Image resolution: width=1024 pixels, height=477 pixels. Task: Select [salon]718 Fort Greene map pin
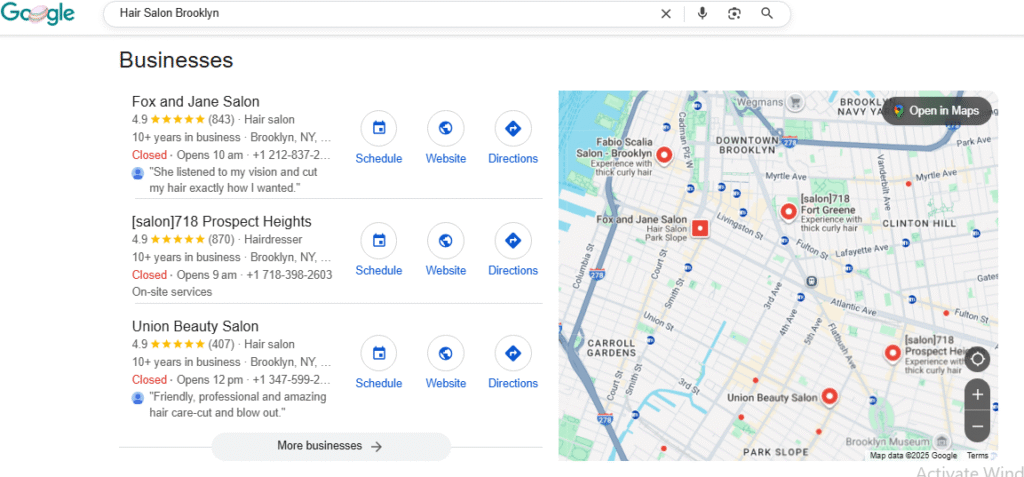pos(788,212)
